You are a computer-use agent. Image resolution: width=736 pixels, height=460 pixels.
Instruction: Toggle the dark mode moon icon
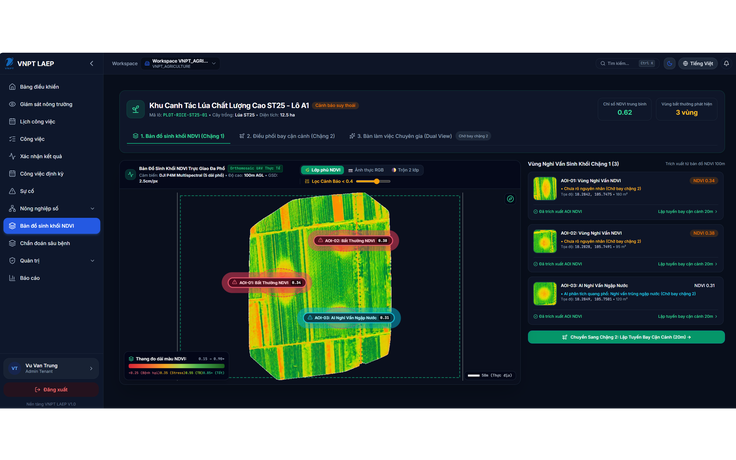669,63
